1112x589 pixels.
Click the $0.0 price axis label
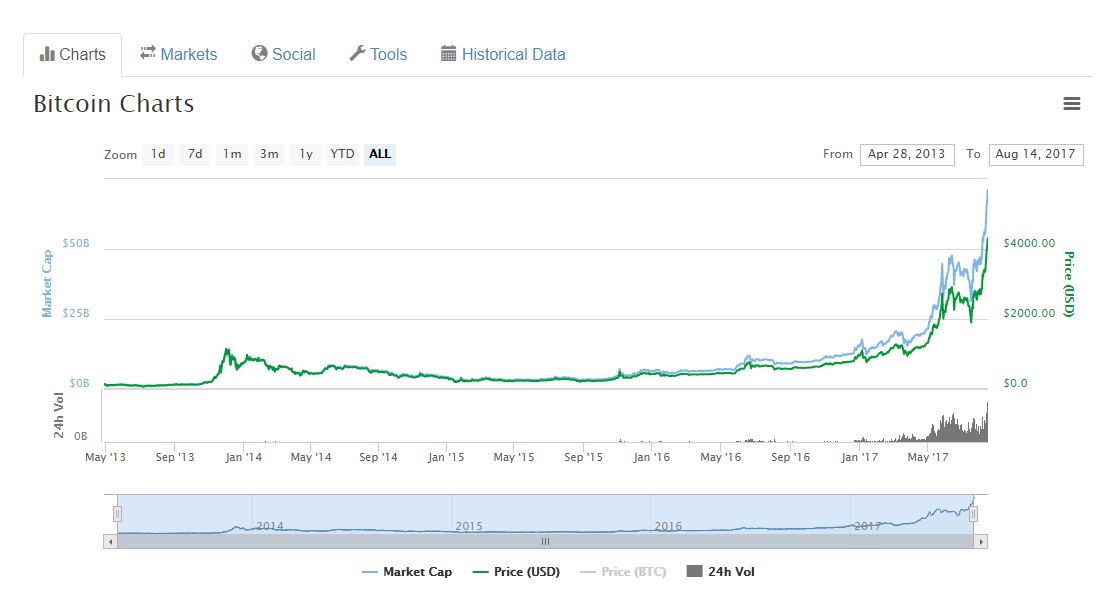click(x=1016, y=383)
